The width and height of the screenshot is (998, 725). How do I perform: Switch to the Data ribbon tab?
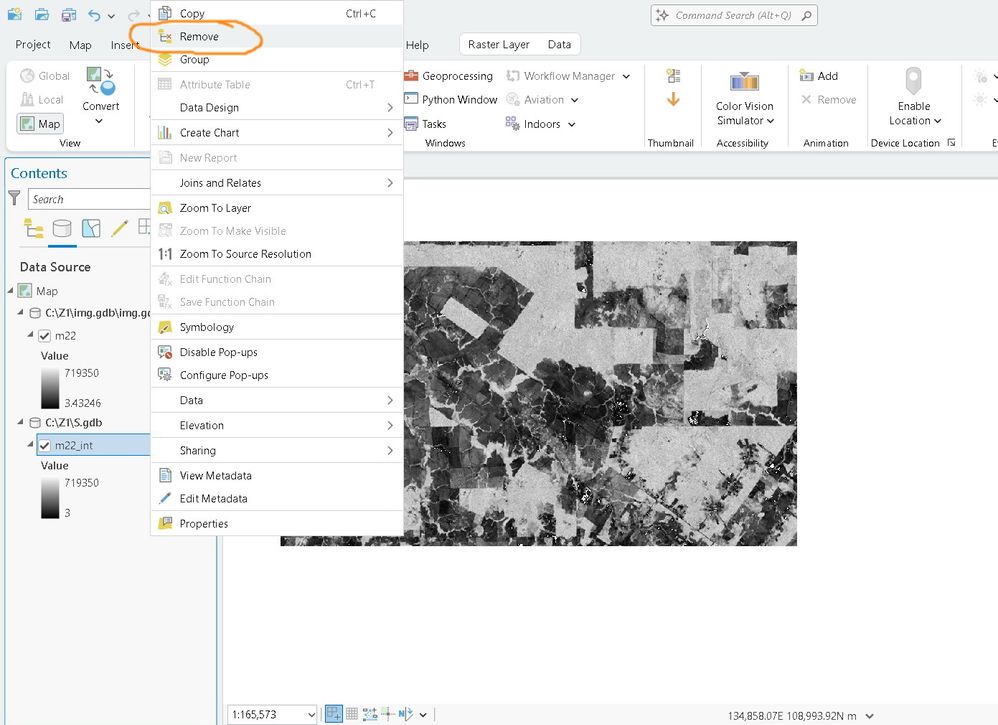[x=559, y=45]
